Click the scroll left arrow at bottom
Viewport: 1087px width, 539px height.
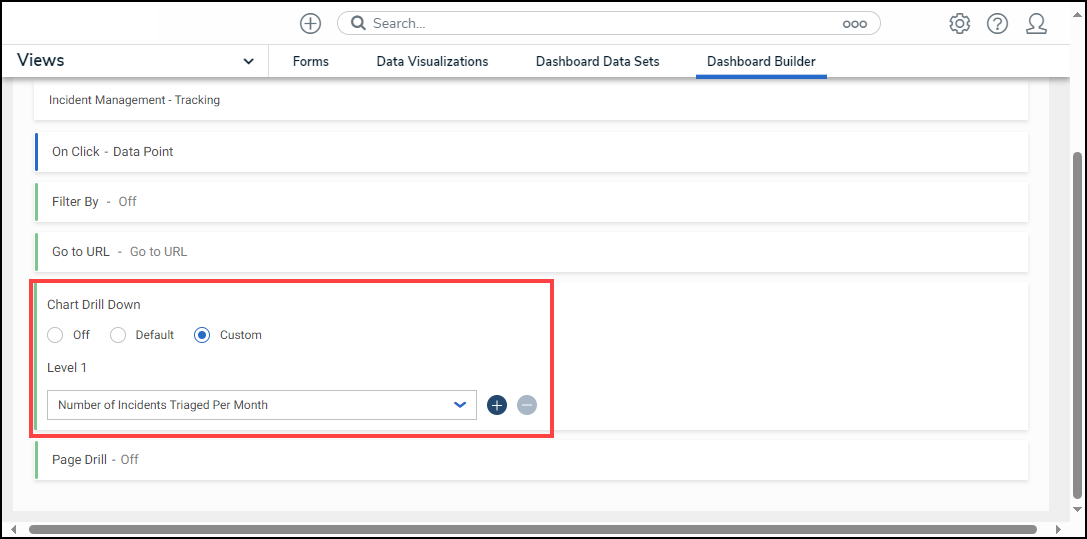click(x=14, y=529)
